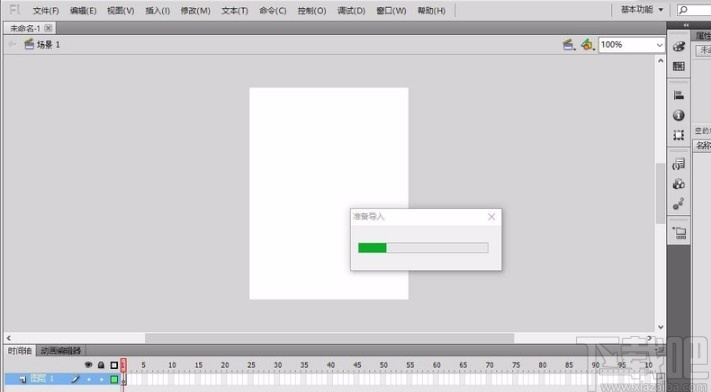
Task: Open the 命令(C) menu
Action: 273,10
